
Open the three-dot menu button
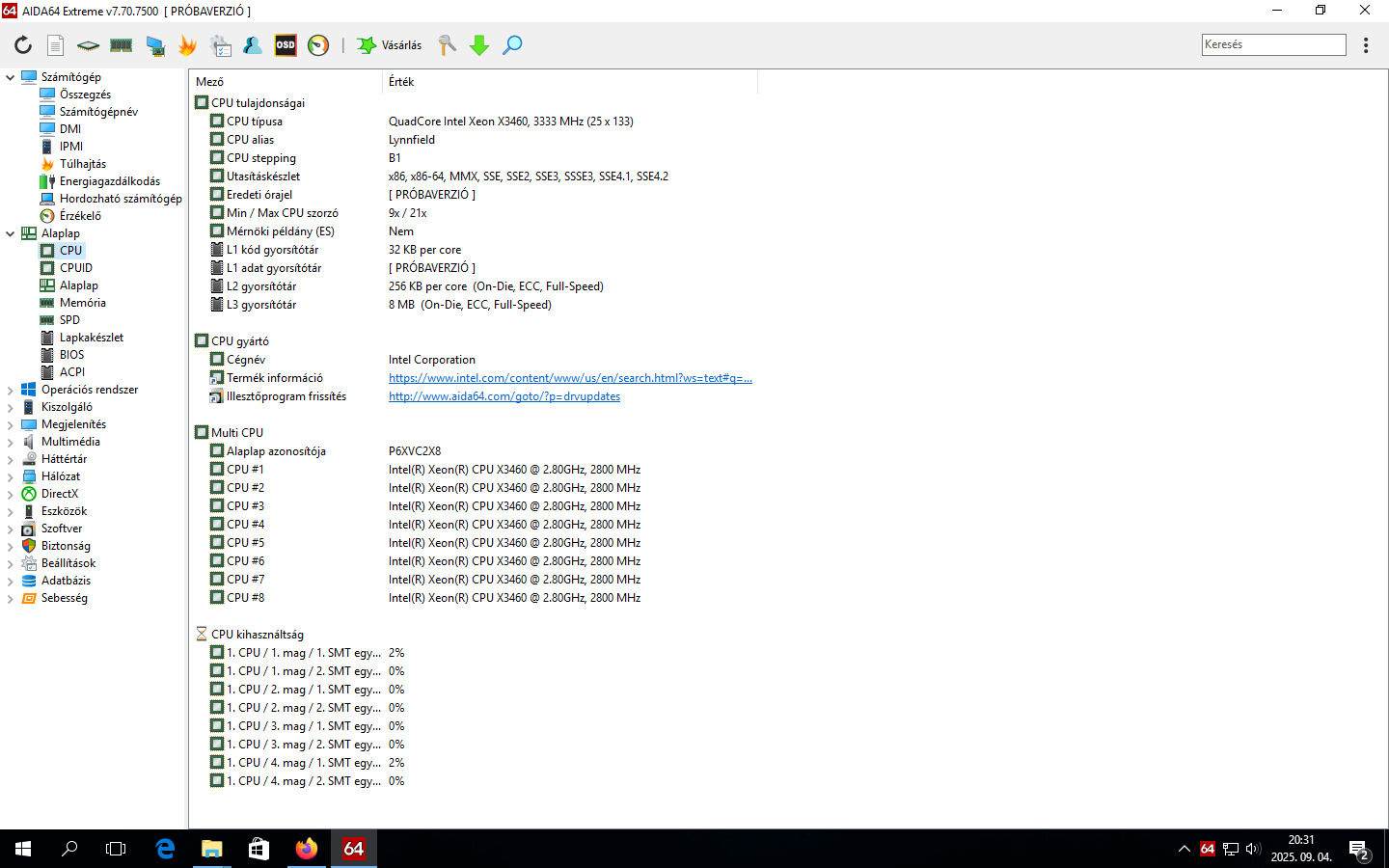1366,45
